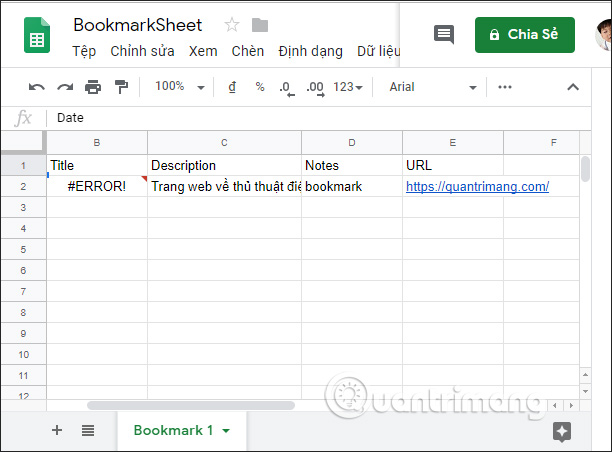Open the quantrimang.com link in cell E2
The image size is (612, 452).
coord(477,186)
